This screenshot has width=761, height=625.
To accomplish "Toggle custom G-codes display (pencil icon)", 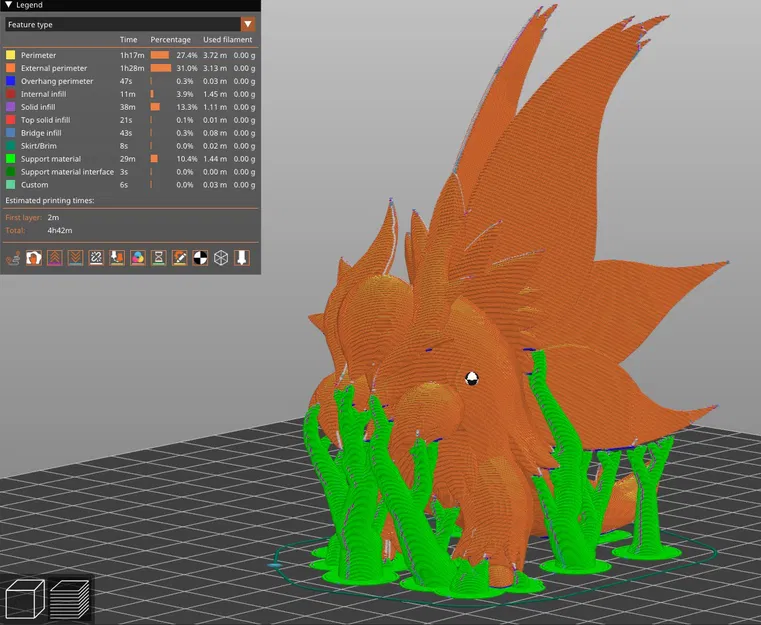I will 180,258.
